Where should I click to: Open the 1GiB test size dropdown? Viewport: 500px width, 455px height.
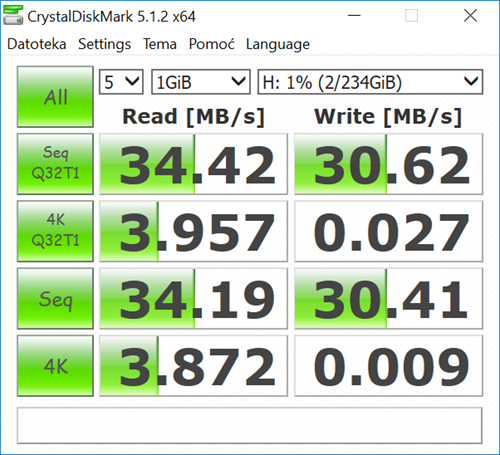coord(201,82)
